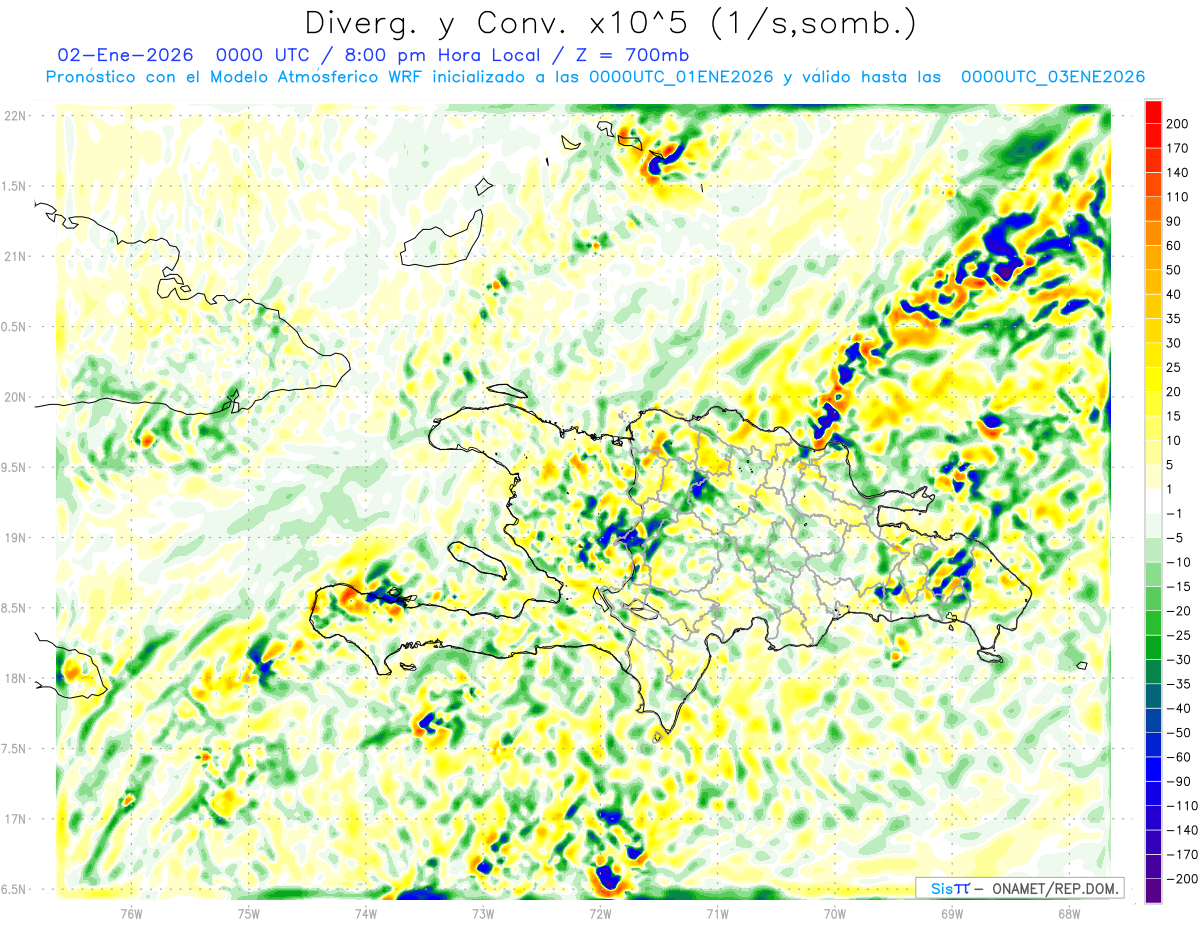Click the '69W' longitude label
The width and height of the screenshot is (1200, 927).
pyautogui.click(x=951, y=913)
